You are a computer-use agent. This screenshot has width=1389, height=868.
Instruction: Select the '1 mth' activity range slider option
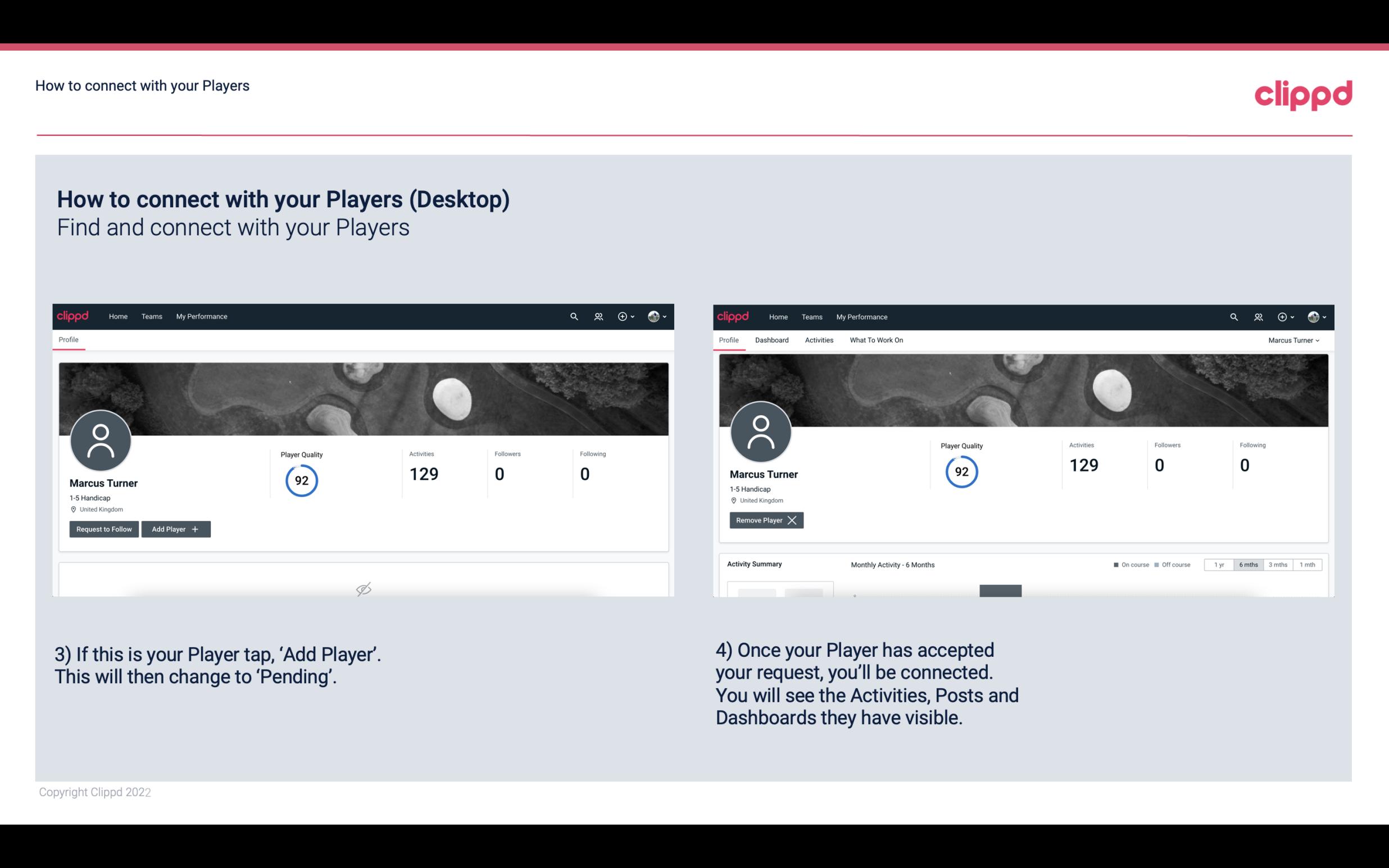[1308, 564]
